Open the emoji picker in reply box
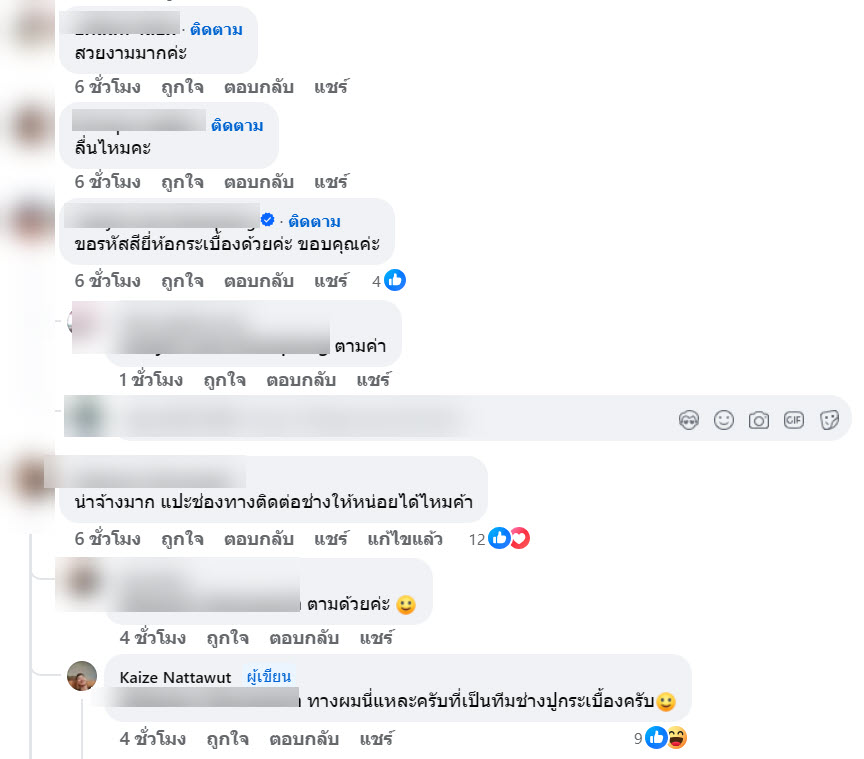The height and width of the screenshot is (759, 864). pos(723,420)
